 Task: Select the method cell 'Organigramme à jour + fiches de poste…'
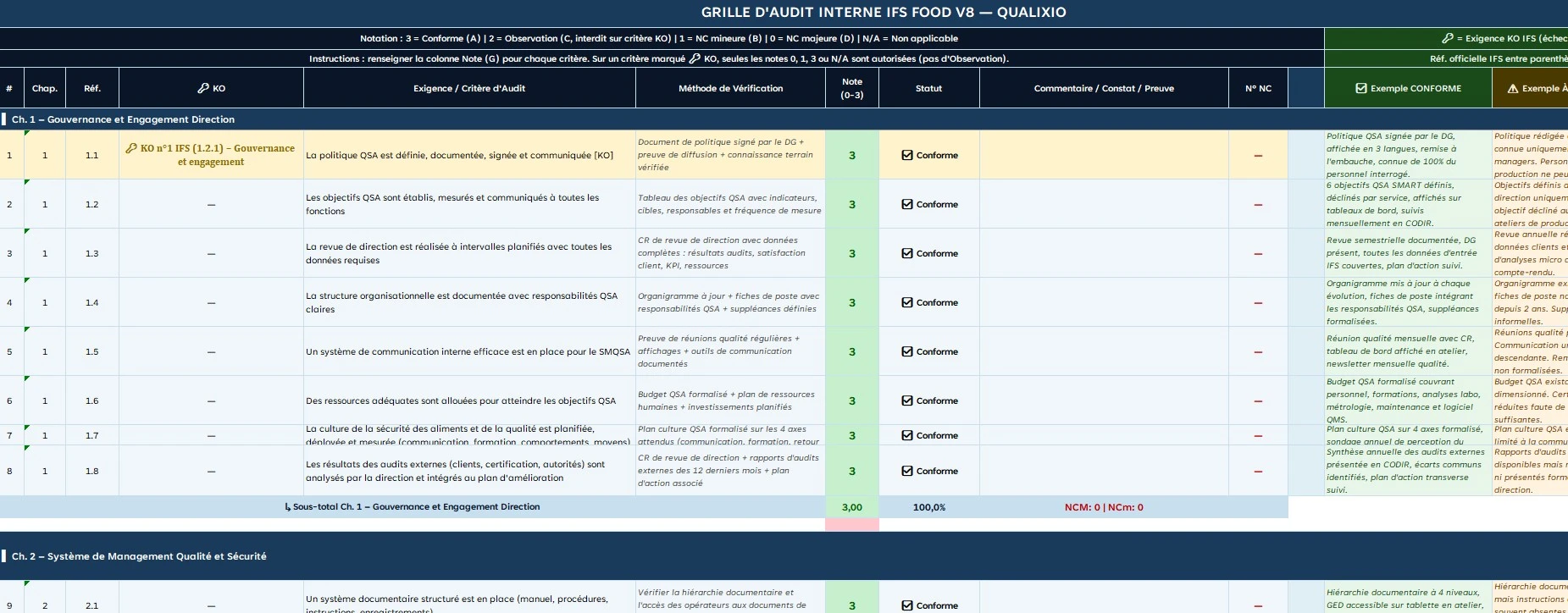click(x=730, y=302)
